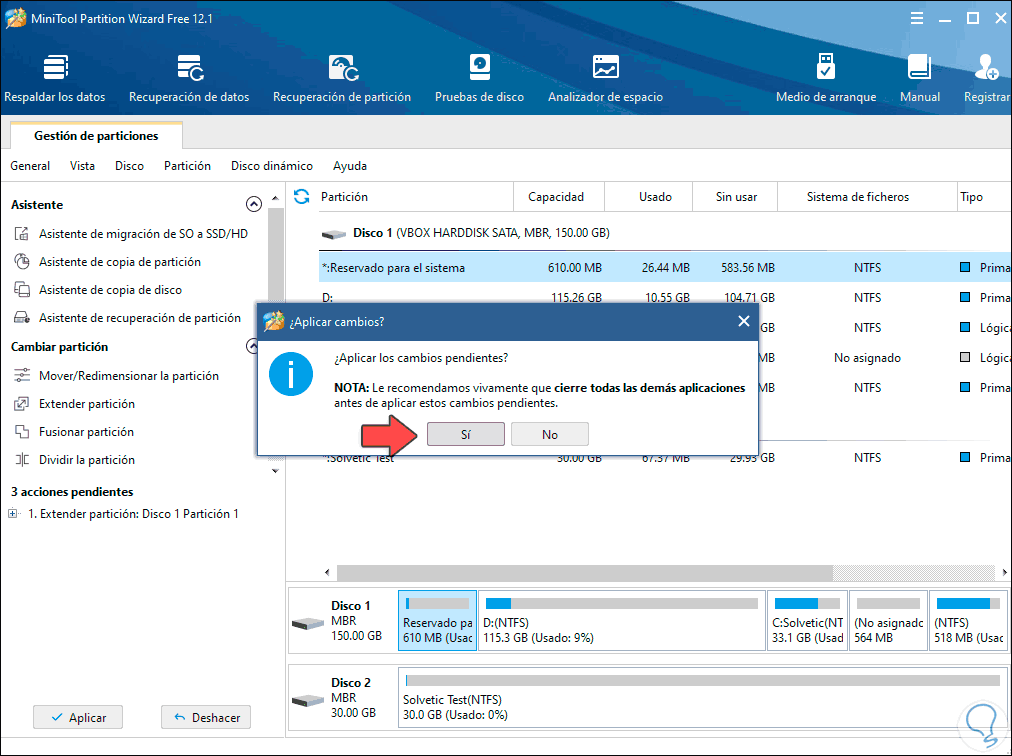Select Reservado para el sistema row
Image resolution: width=1012 pixels, height=756 pixels.
pos(665,267)
